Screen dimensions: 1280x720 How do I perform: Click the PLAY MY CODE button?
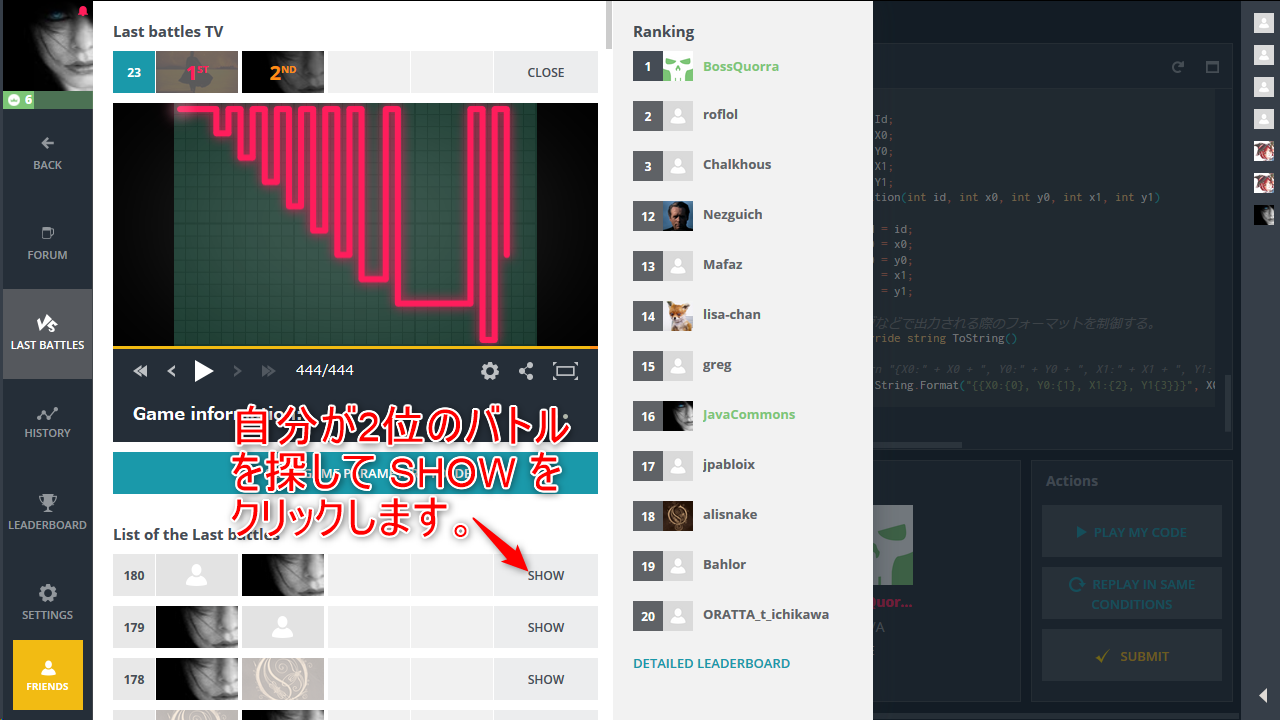tap(1131, 531)
